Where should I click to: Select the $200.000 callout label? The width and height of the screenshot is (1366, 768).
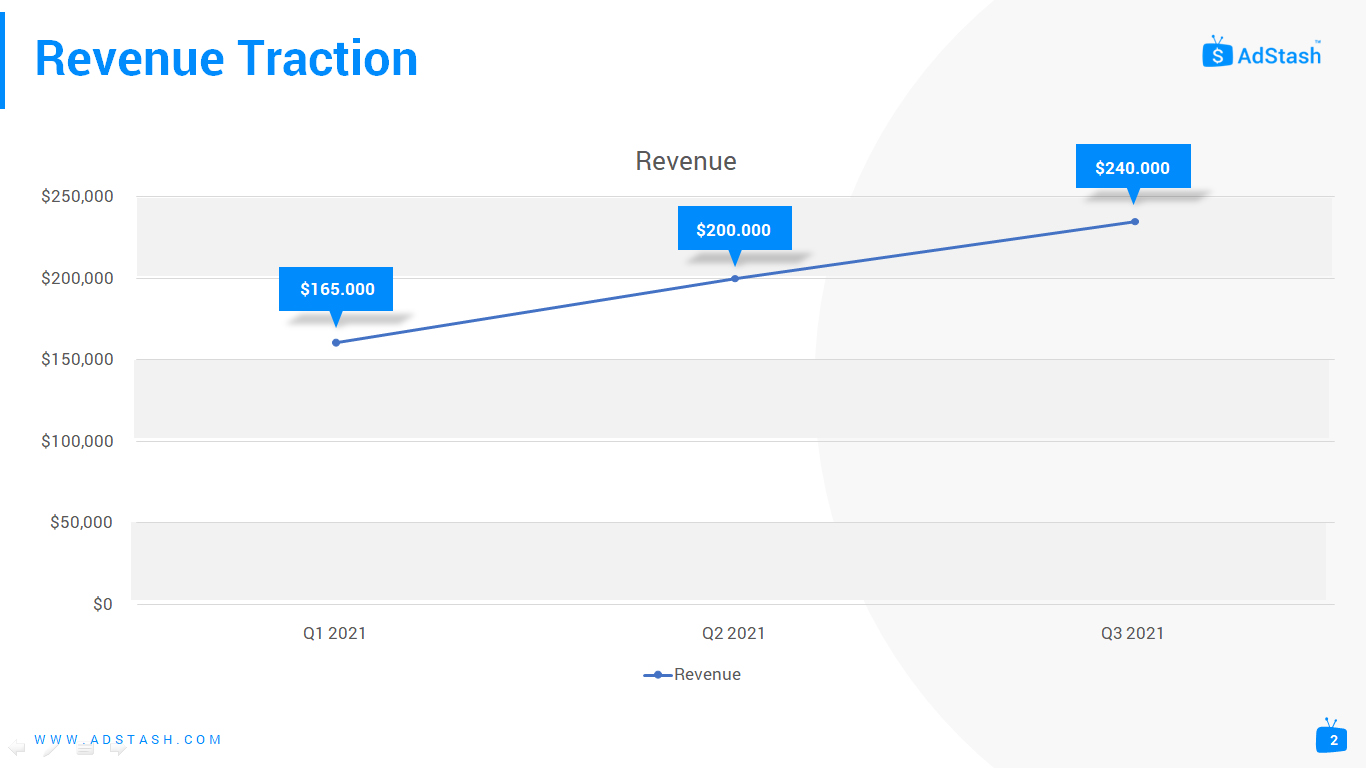tap(734, 229)
